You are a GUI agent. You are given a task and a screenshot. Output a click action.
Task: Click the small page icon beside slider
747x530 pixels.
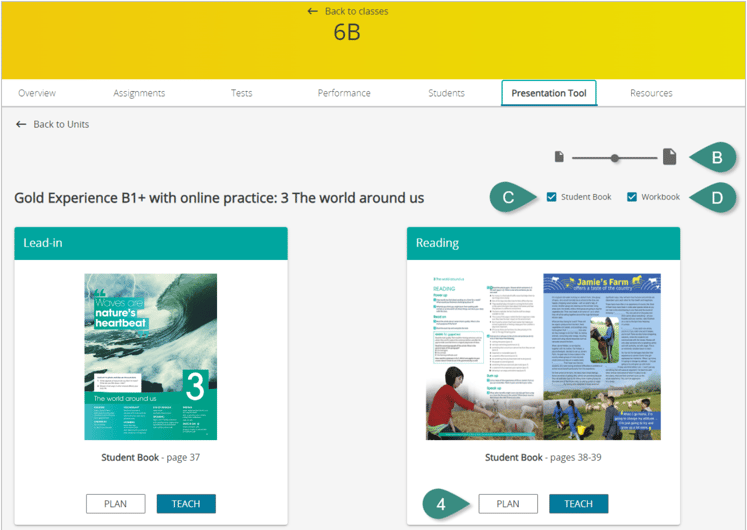(560, 157)
